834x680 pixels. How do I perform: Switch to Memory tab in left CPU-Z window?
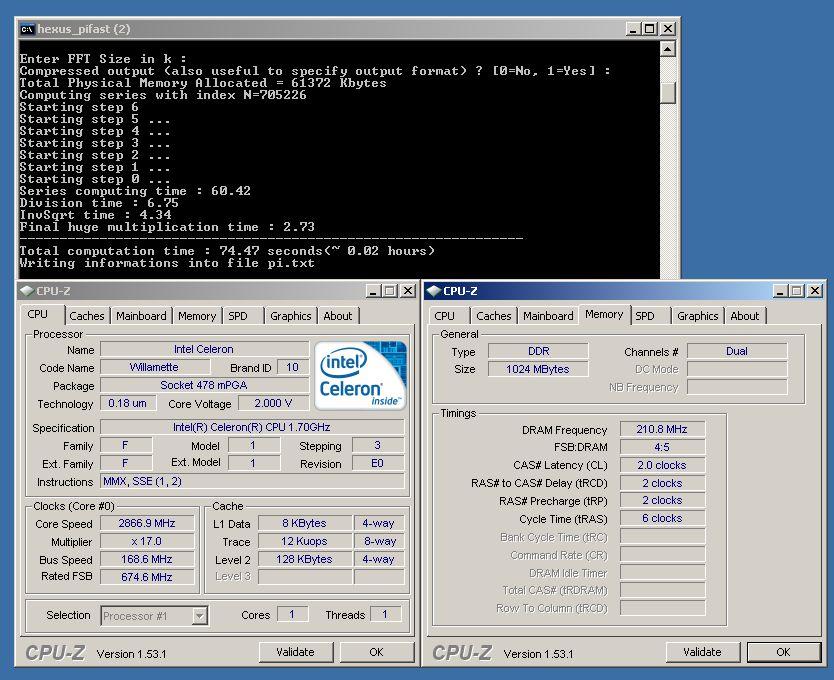point(197,316)
